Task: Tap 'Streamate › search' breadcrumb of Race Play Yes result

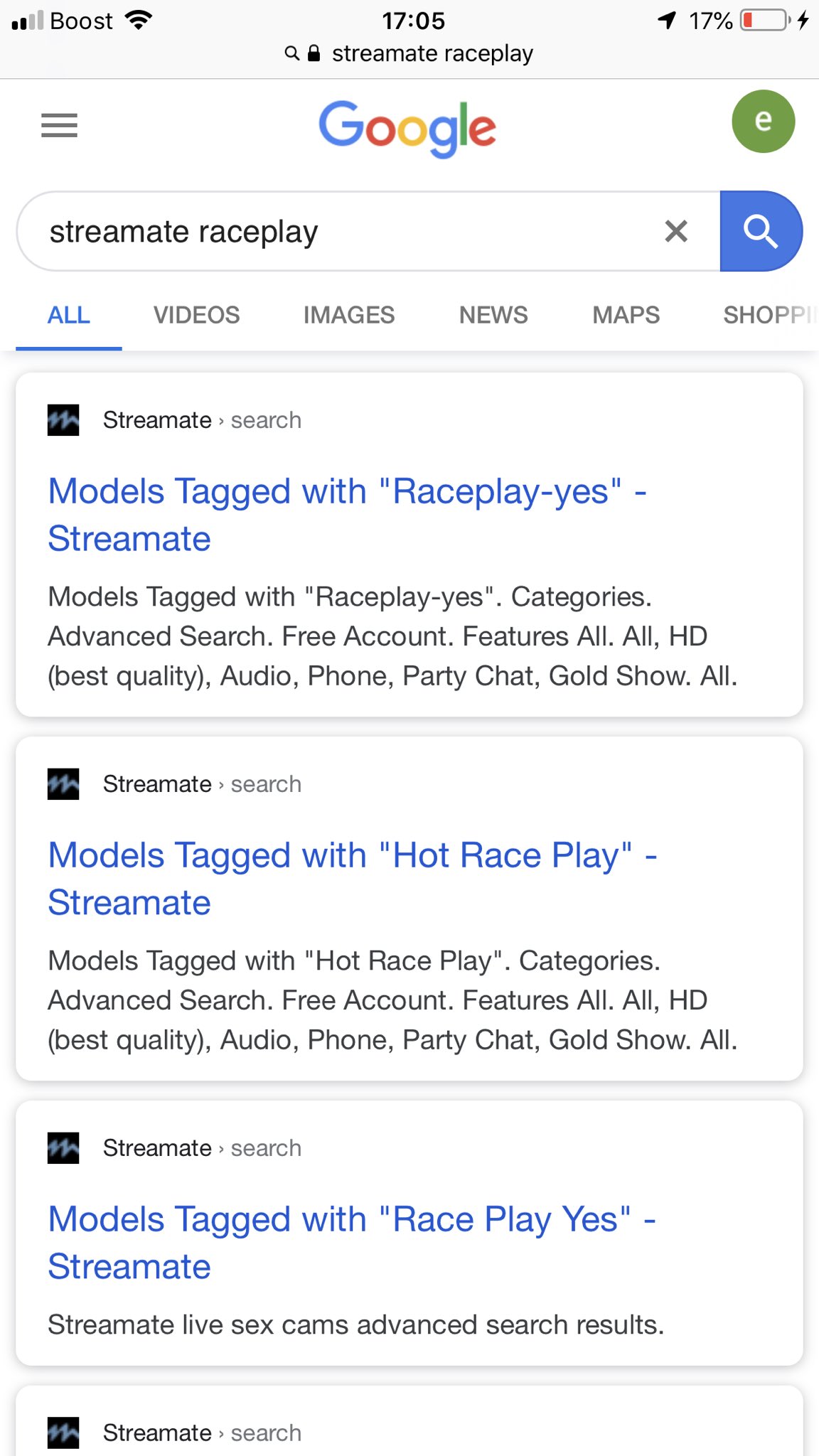Action: (202, 1148)
